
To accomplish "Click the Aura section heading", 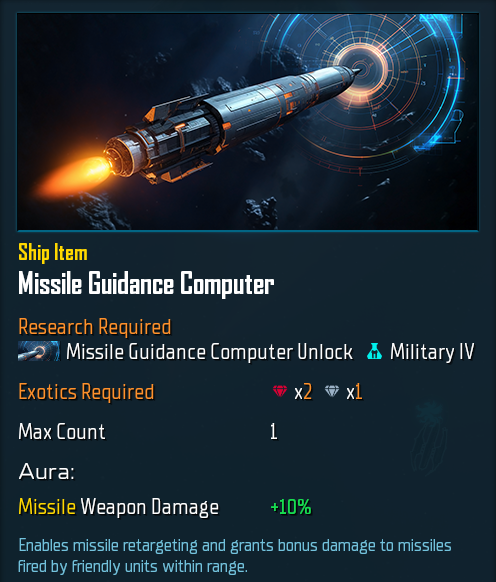I will (x=46, y=472).
